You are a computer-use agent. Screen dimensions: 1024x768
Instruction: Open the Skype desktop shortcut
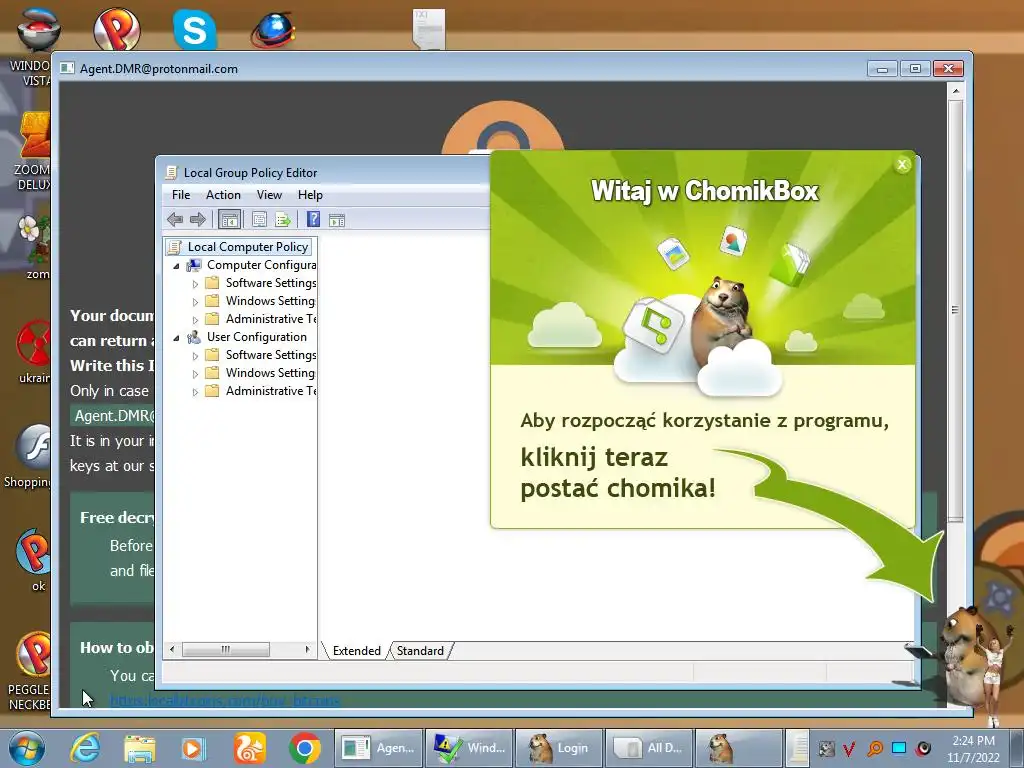click(x=195, y=29)
